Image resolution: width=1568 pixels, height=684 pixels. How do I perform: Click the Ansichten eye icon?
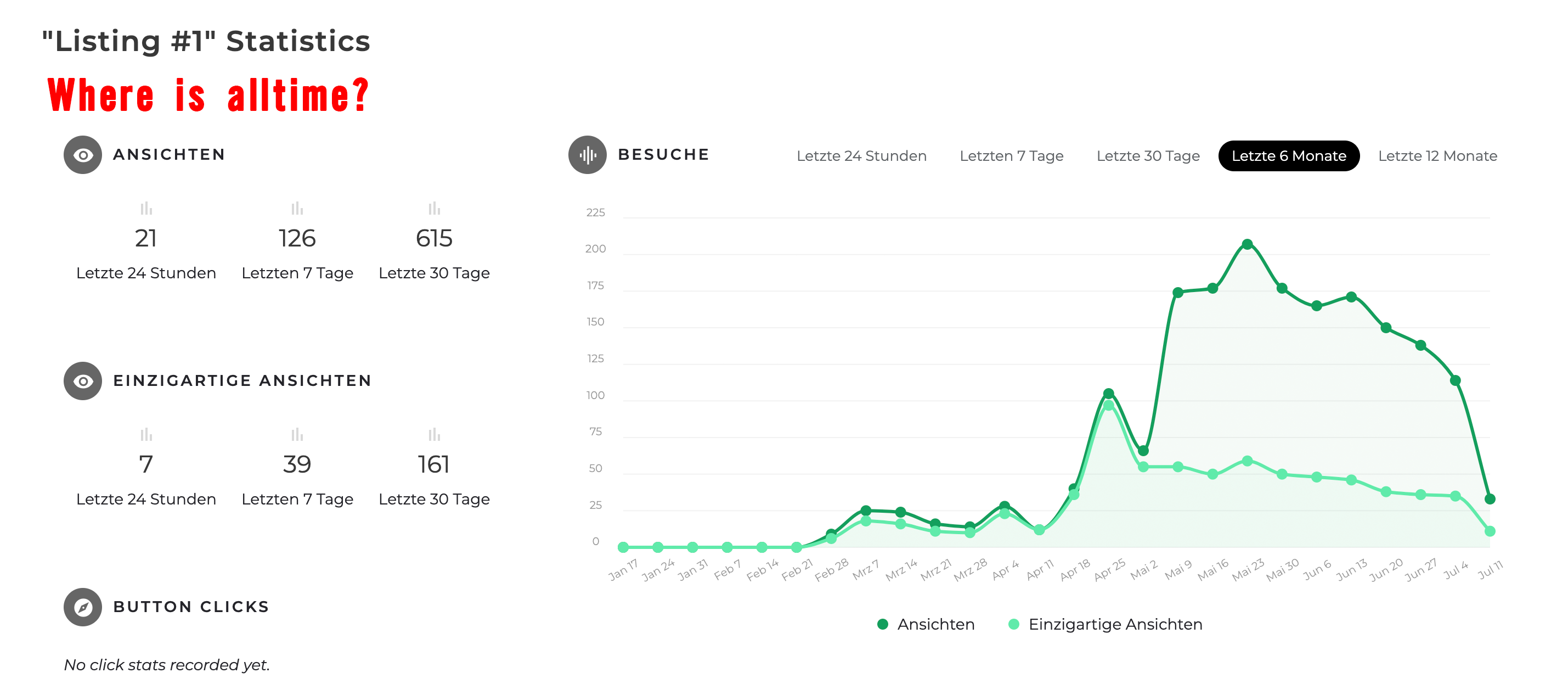tap(83, 155)
